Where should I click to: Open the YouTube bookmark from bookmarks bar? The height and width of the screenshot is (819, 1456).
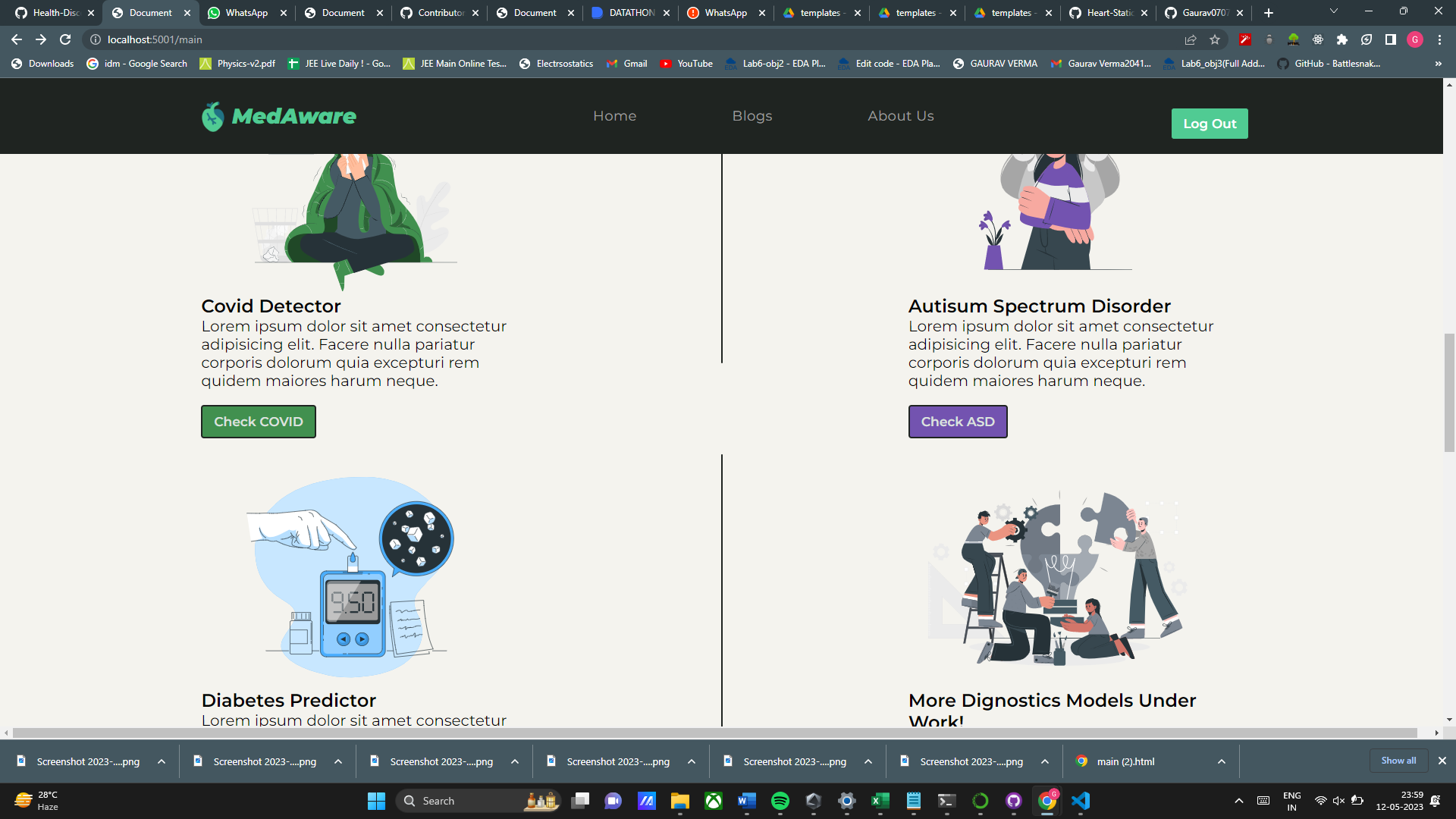687,64
